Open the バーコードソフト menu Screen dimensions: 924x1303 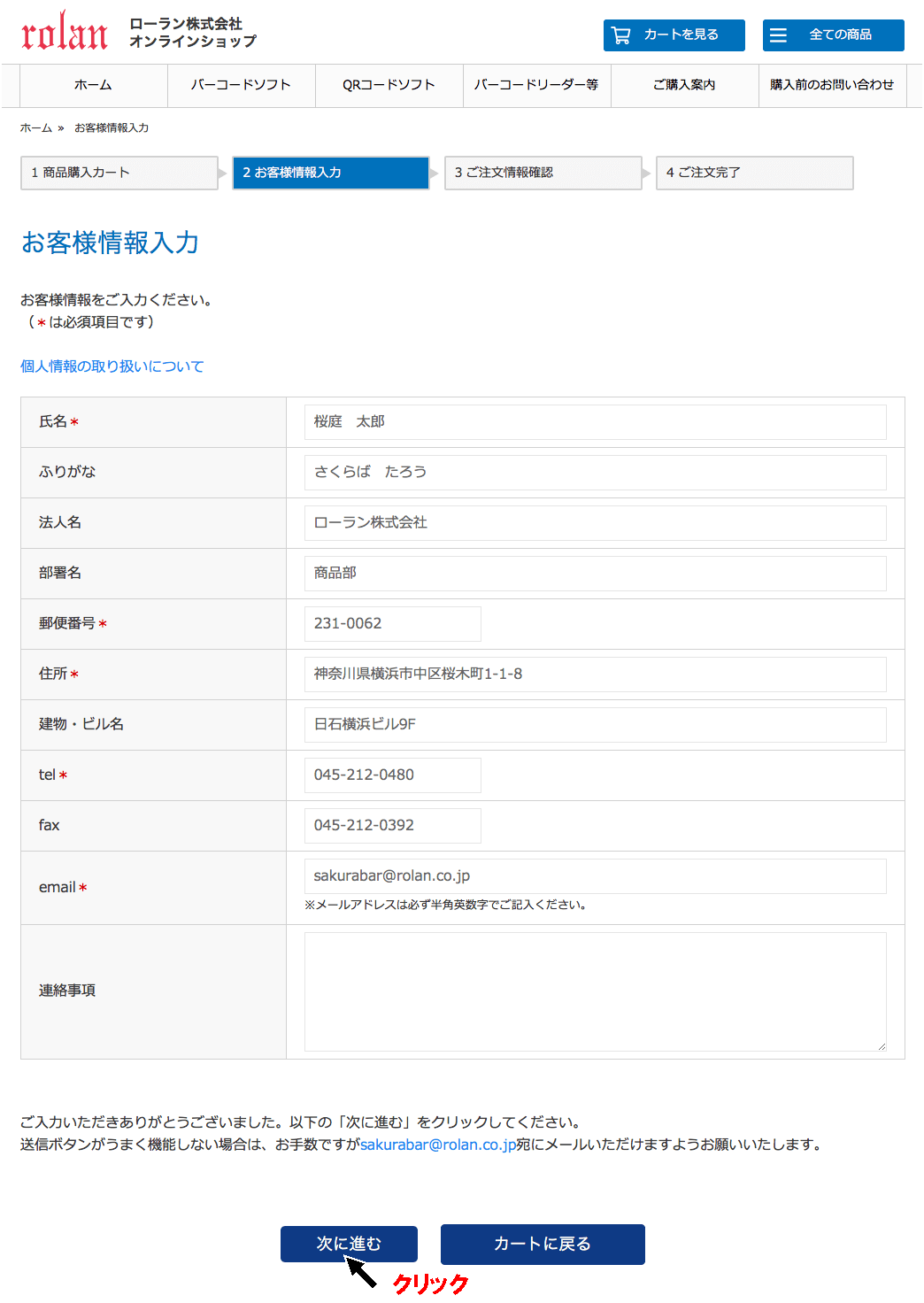pyautogui.click(x=241, y=85)
